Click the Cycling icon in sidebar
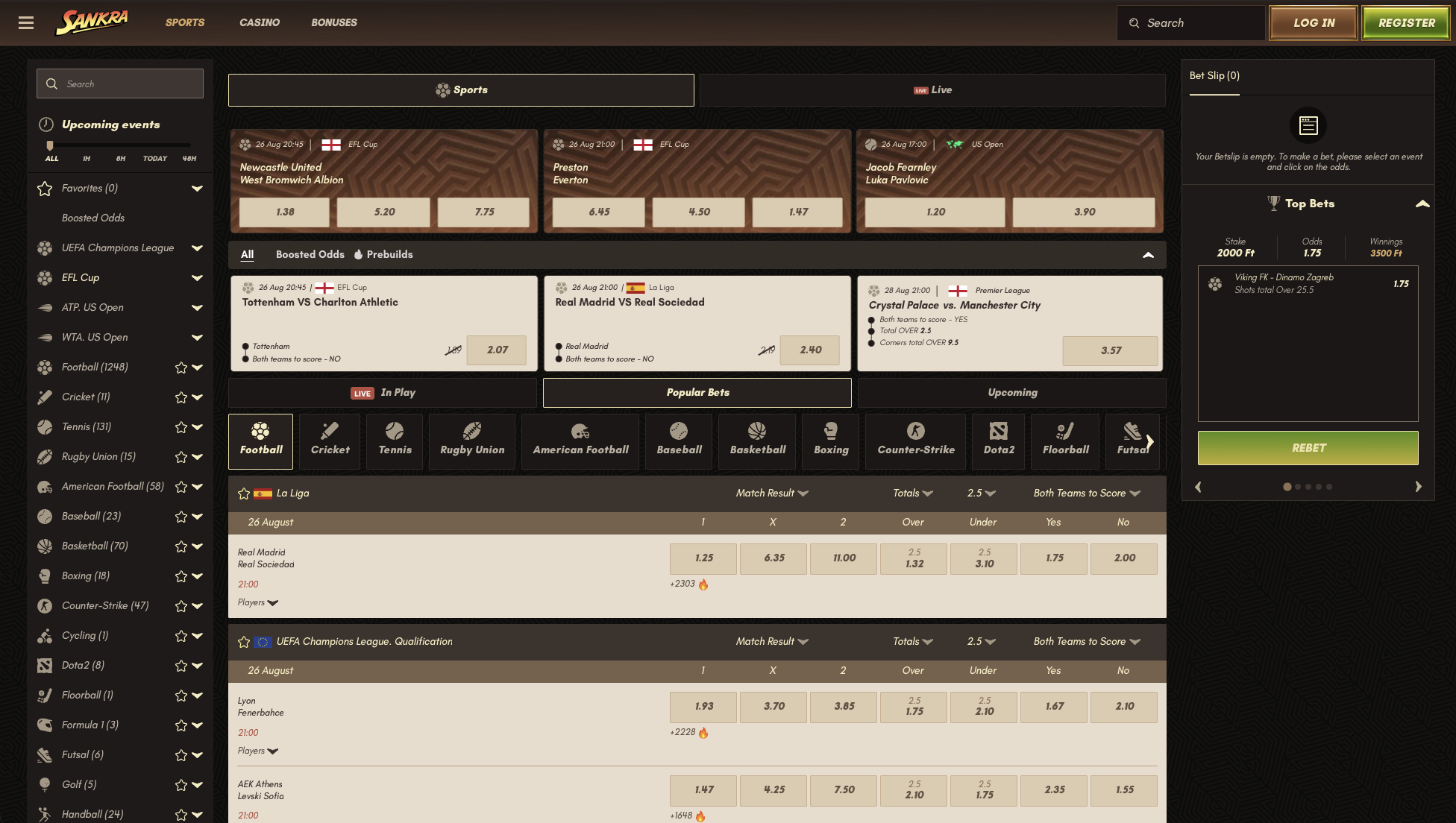Image resolution: width=1456 pixels, height=823 pixels. tap(45, 636)
